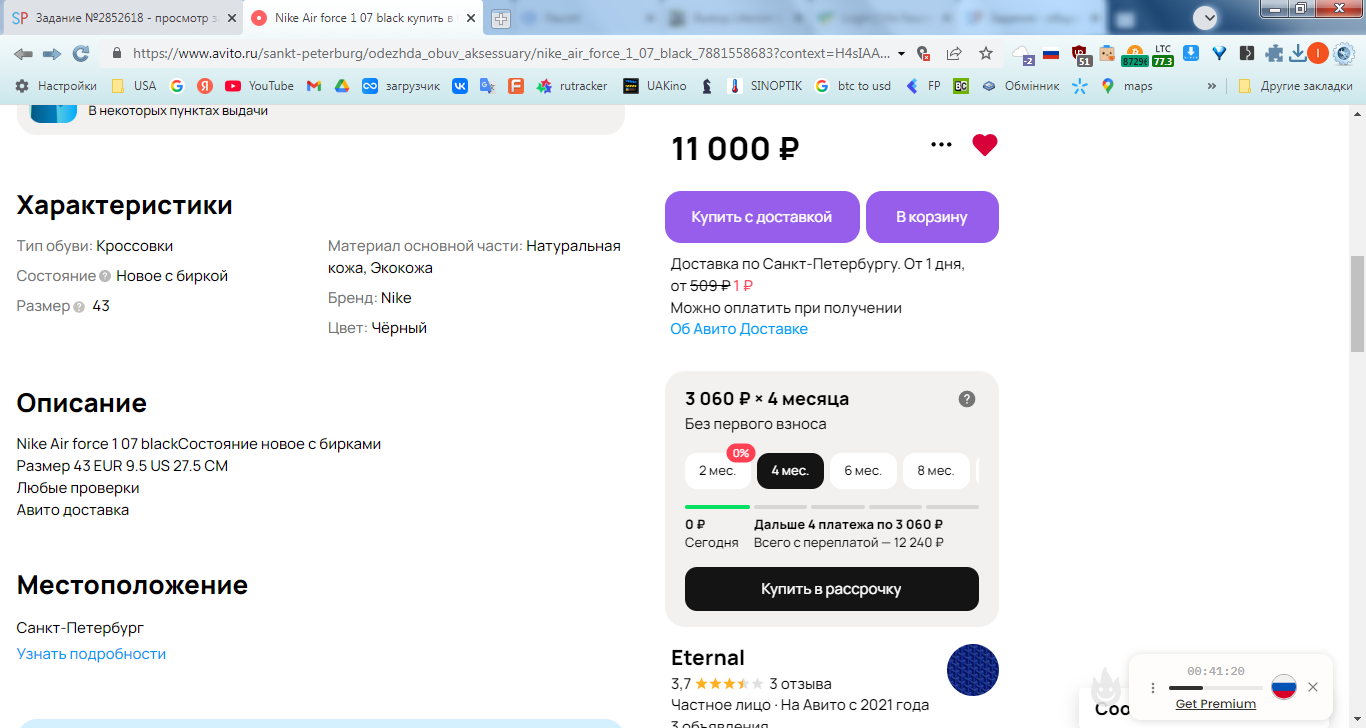This screenshot has width=1366, height=728.
Task: Open Extensions puzzle piece menu
Action: pos(1275,54)
